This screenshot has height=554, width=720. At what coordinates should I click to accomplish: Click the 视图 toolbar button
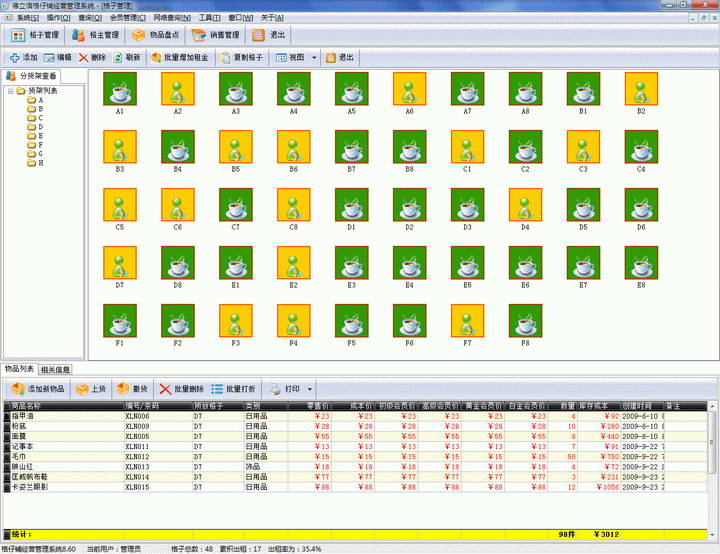point(290,57)
